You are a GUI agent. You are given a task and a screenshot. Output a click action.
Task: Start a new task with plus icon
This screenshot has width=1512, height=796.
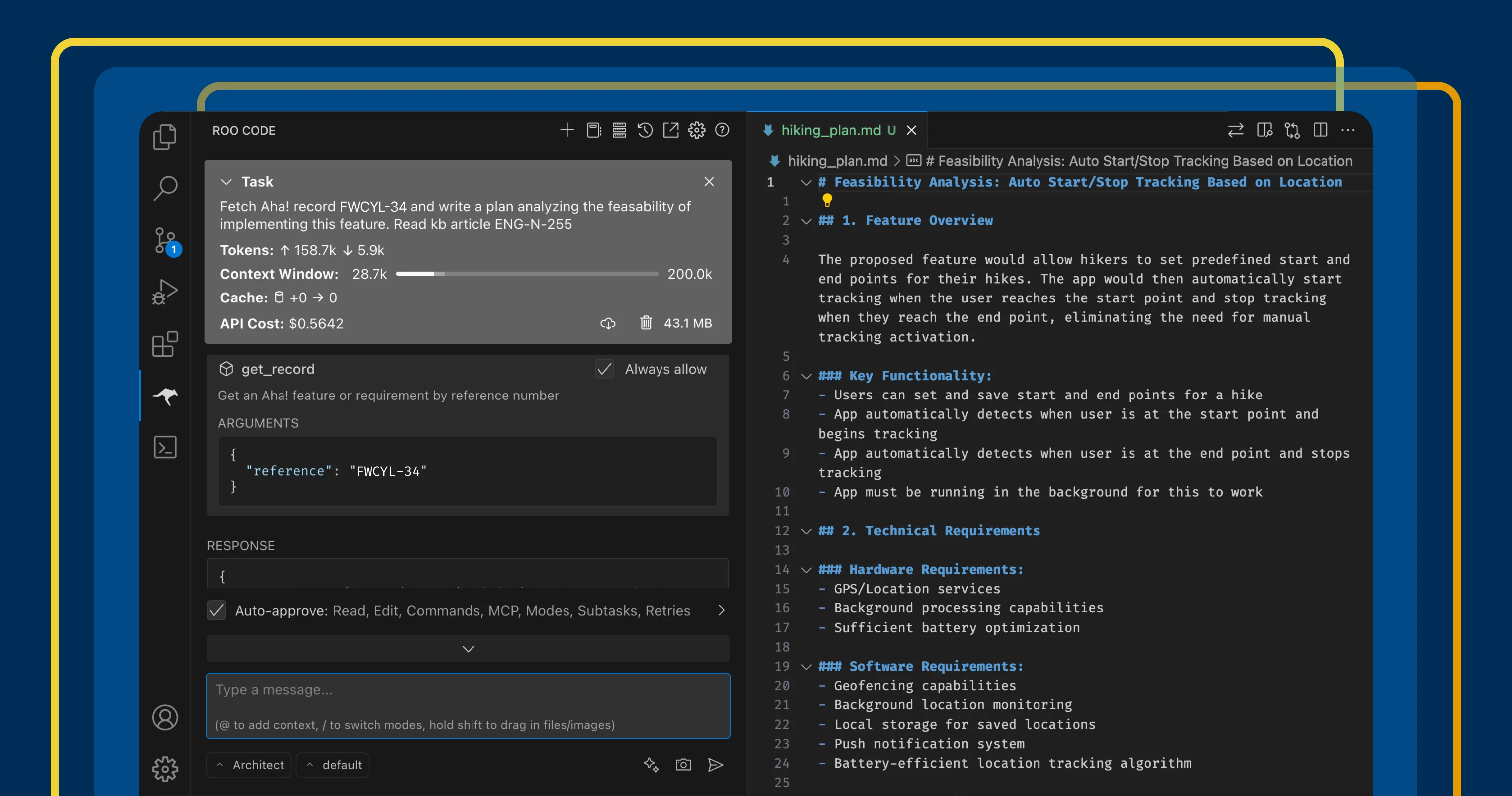567,130
